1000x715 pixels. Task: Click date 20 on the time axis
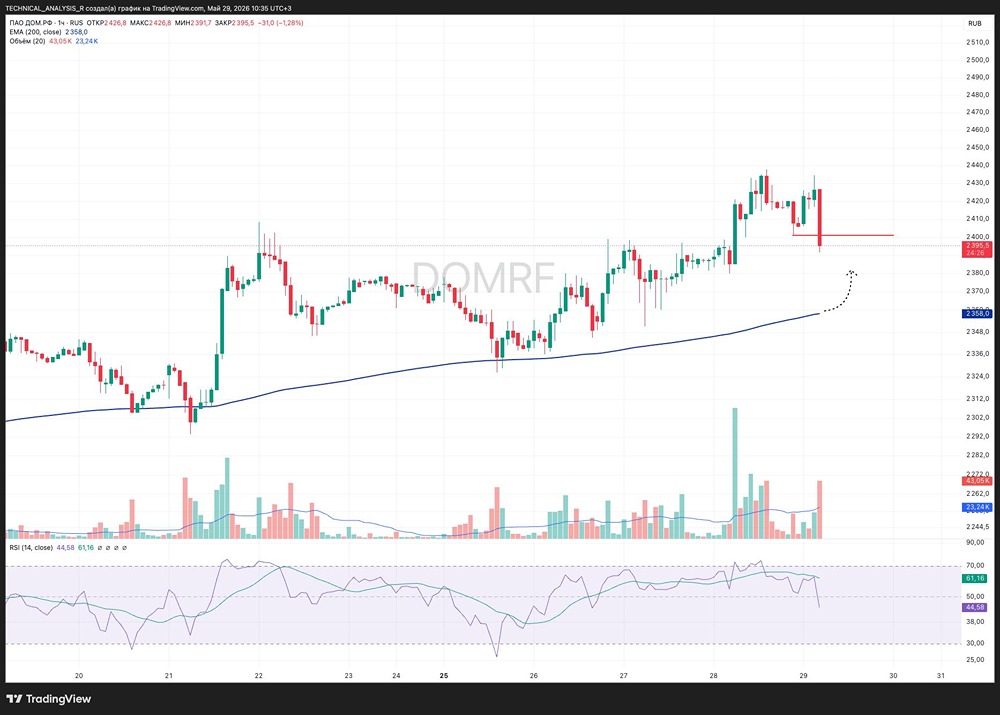(x=79, y=675)
